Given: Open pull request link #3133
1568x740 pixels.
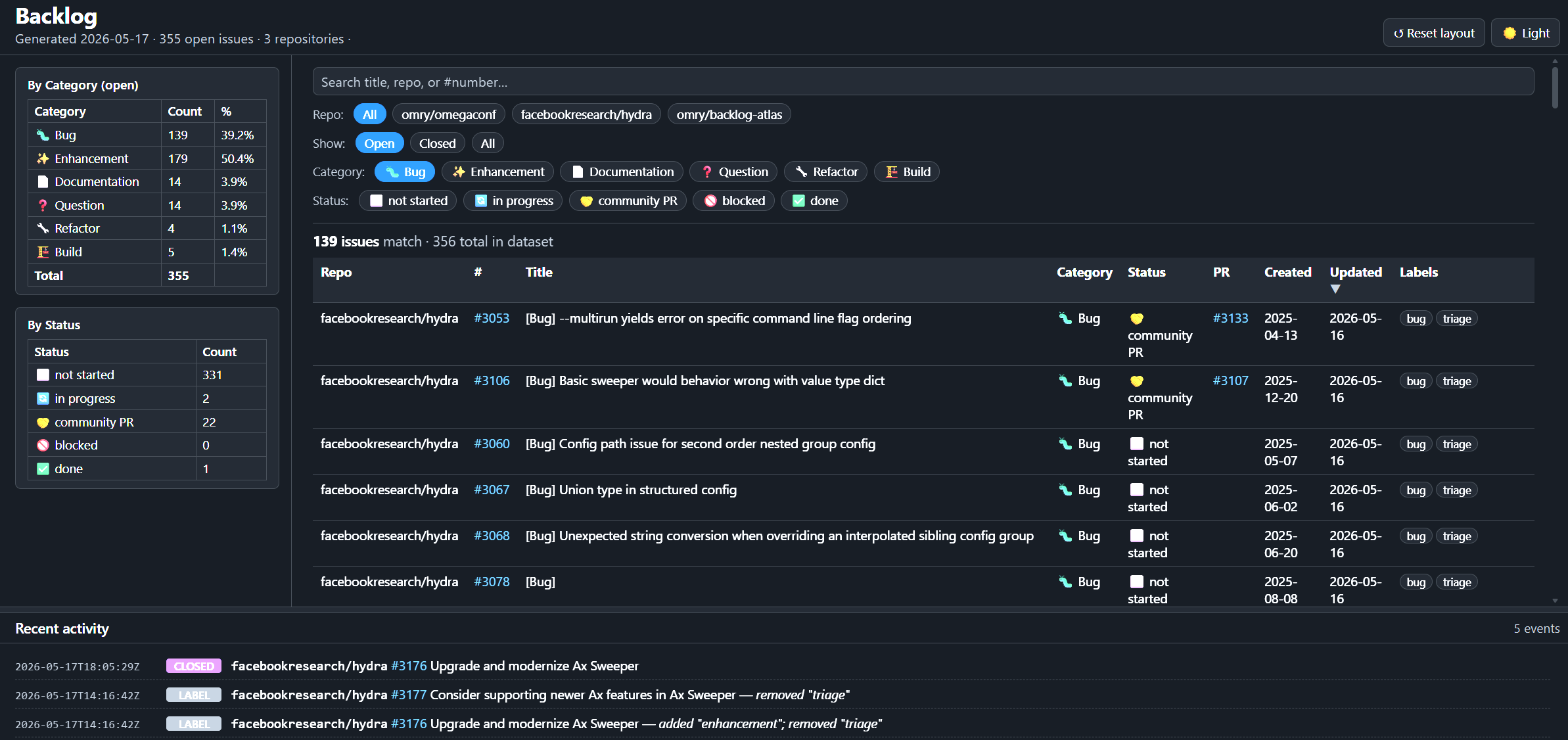Looking at the screenshot, I should 1230,319.
